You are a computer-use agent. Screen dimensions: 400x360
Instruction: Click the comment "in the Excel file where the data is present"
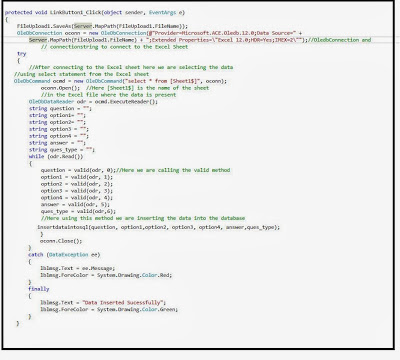(x=108, y=95)
